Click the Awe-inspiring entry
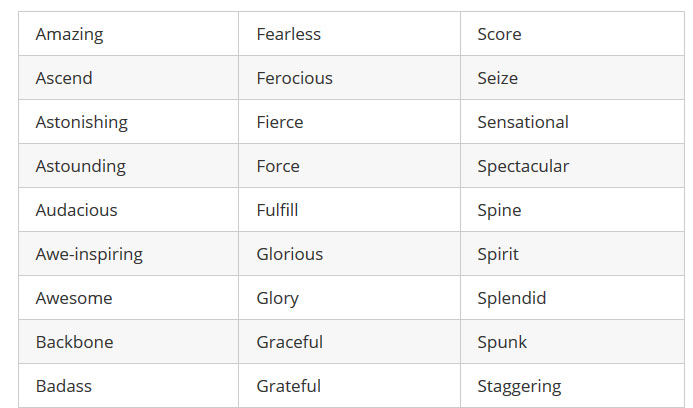 (89, 254)
